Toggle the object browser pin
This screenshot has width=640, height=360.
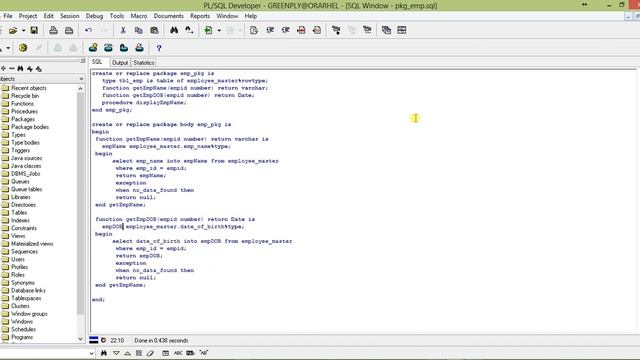[82, 61]
